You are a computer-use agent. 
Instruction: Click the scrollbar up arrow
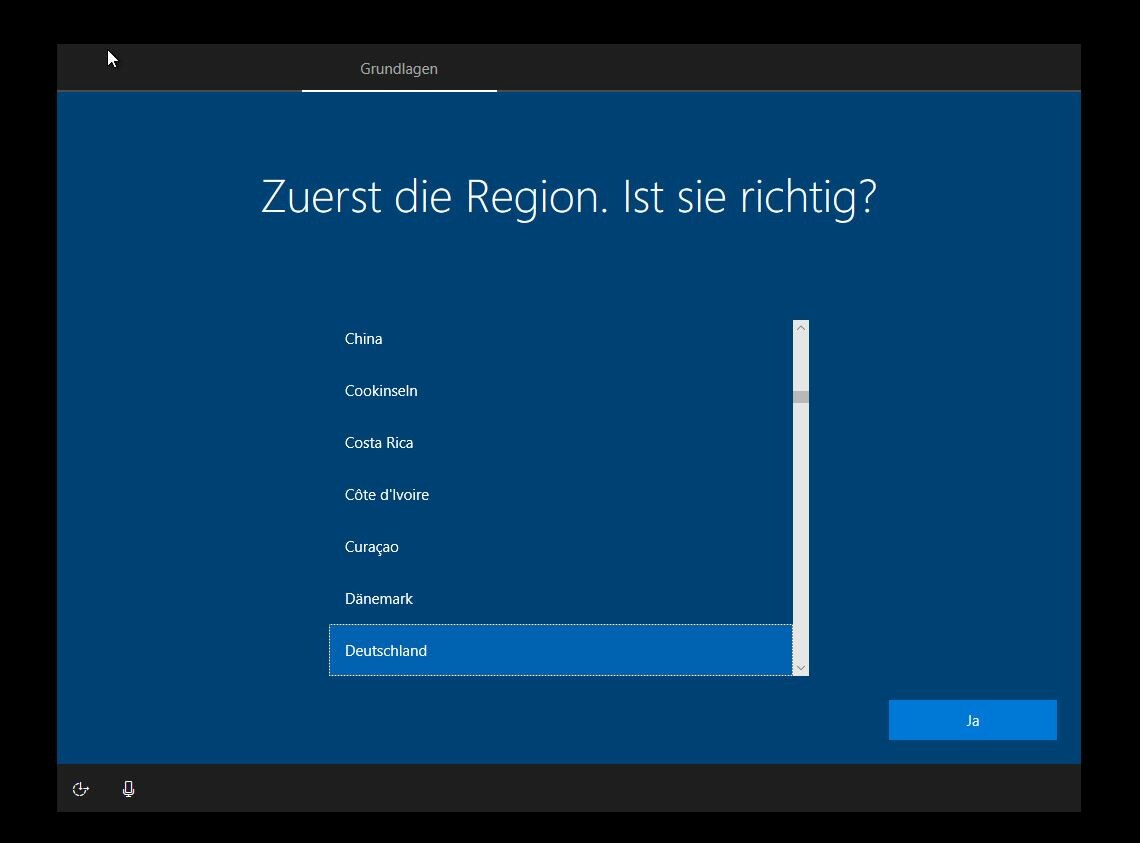pos(800,328)
